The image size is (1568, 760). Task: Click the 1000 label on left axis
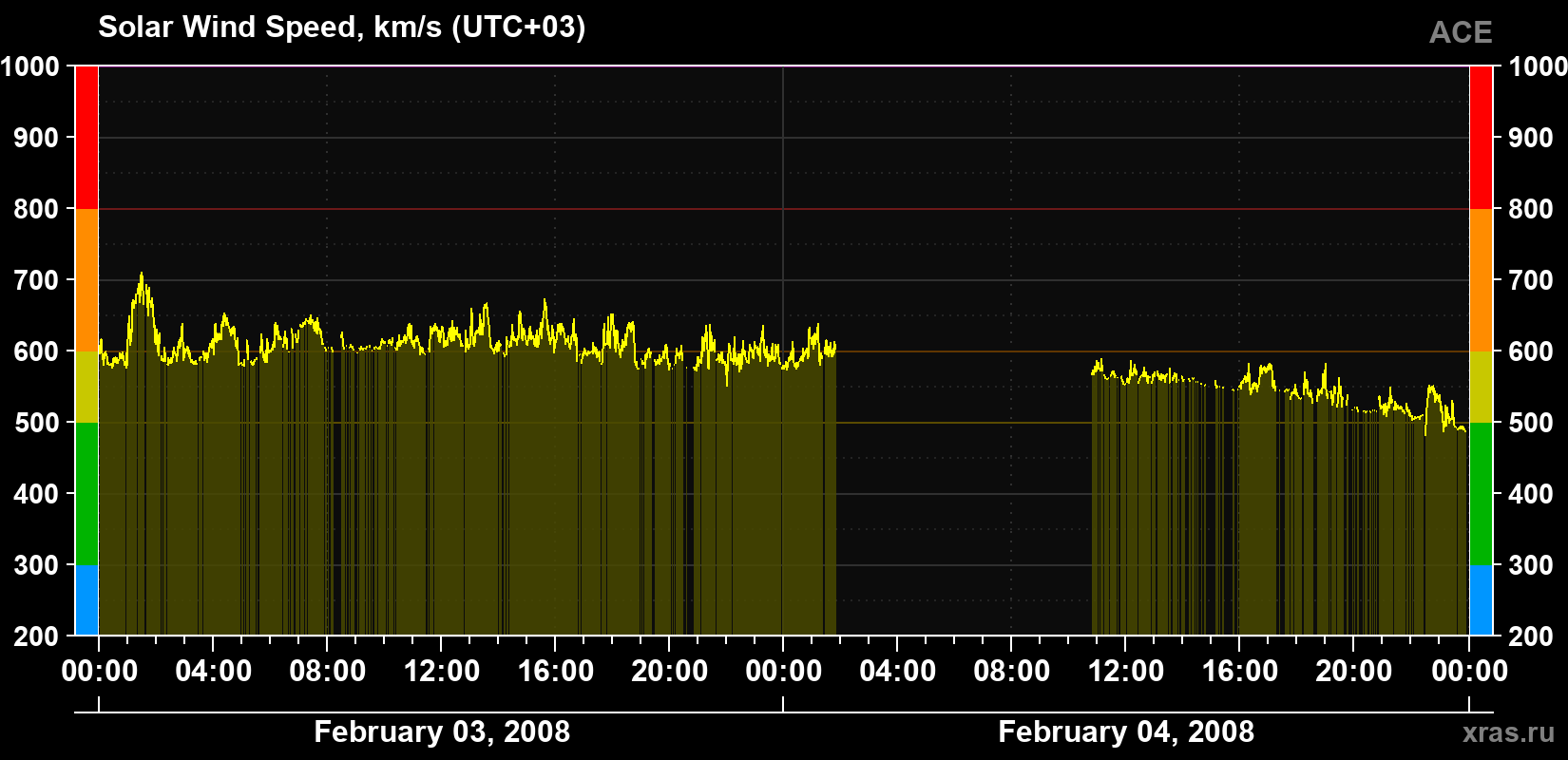(30, 66)
